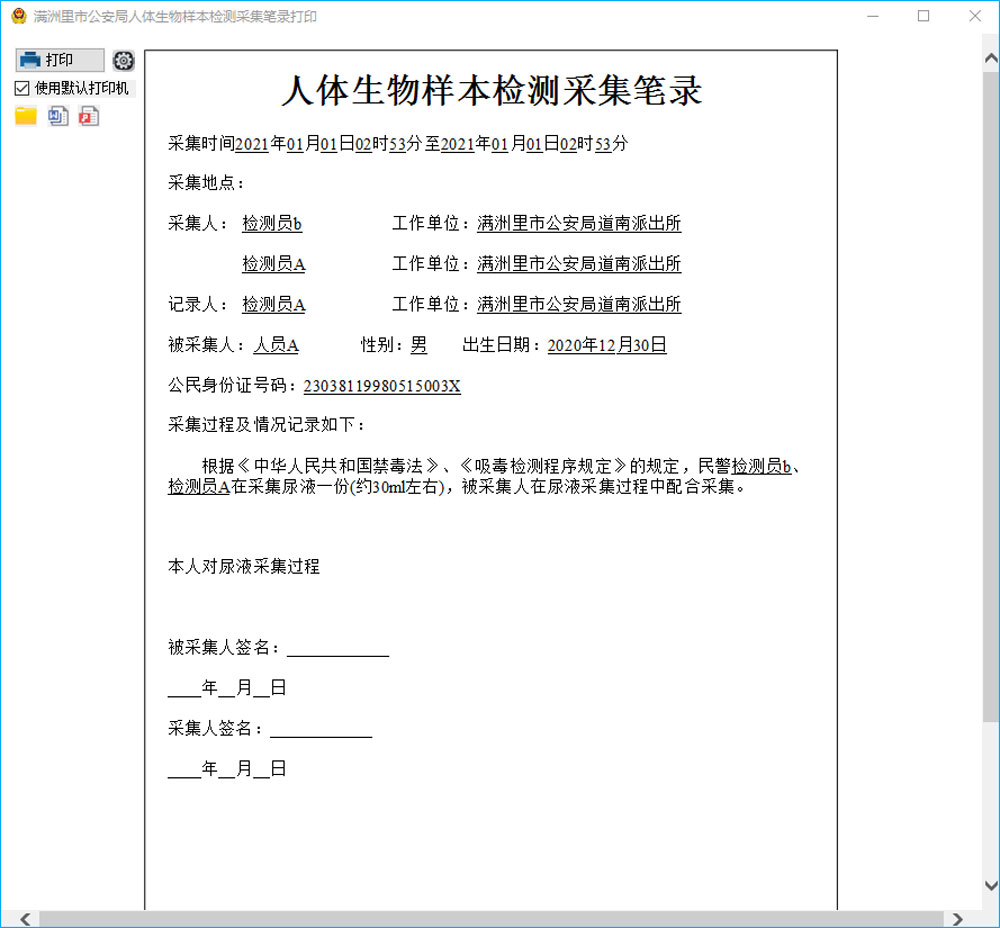Export the record with the red PDF icon
The width and height of the screenshot is (1000, 928).
coord(89,116)
